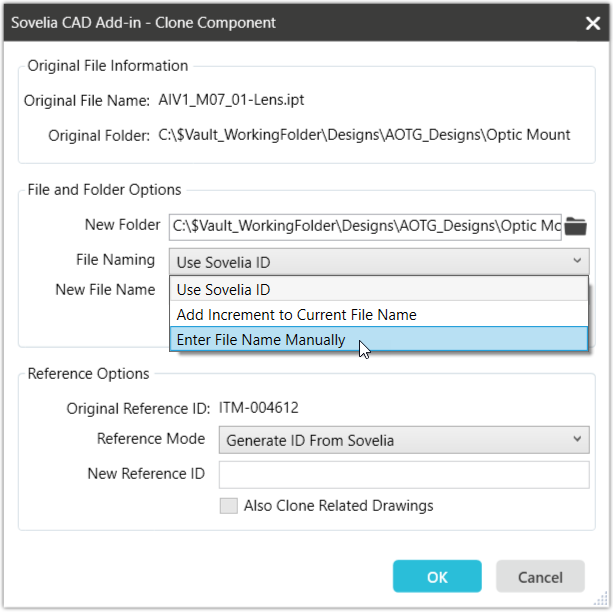Open the File Naming dropdown
This screenshot has height=612, width=613.
click(x=379, y=262)
